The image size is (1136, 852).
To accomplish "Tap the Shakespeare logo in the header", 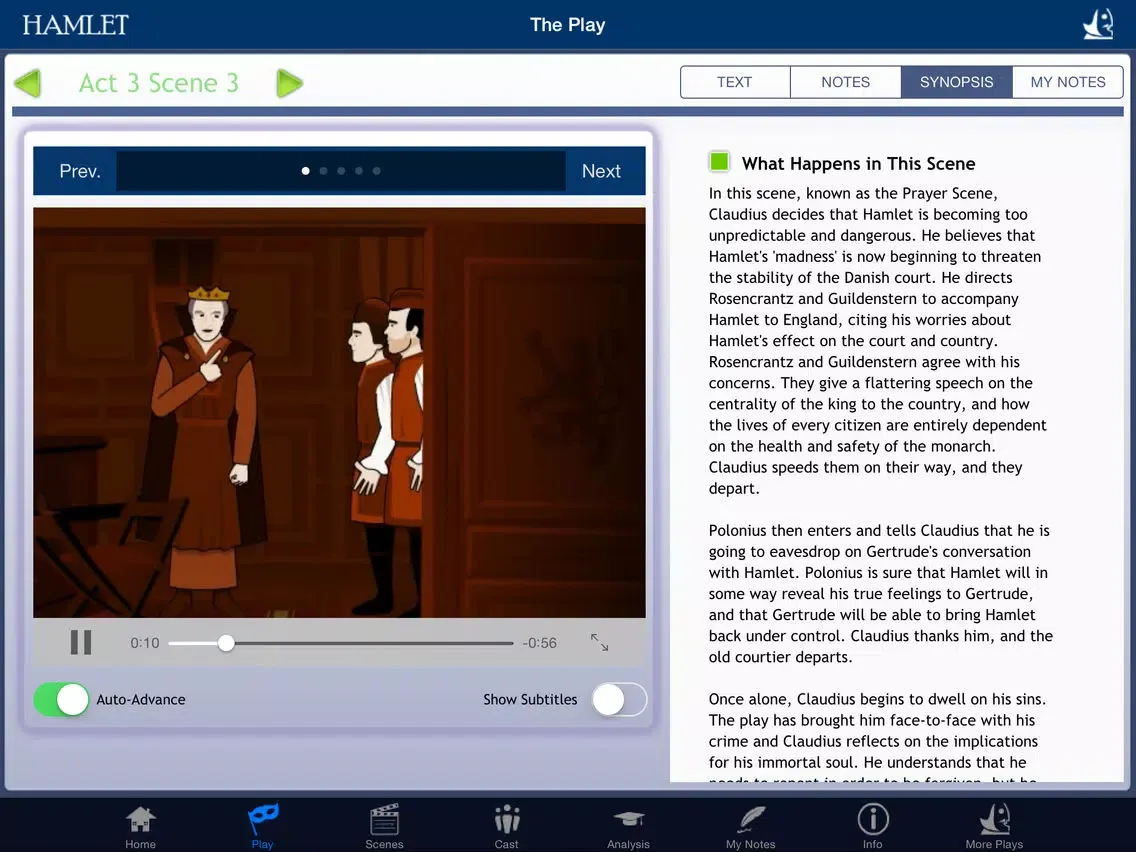I will [1098, 24].
